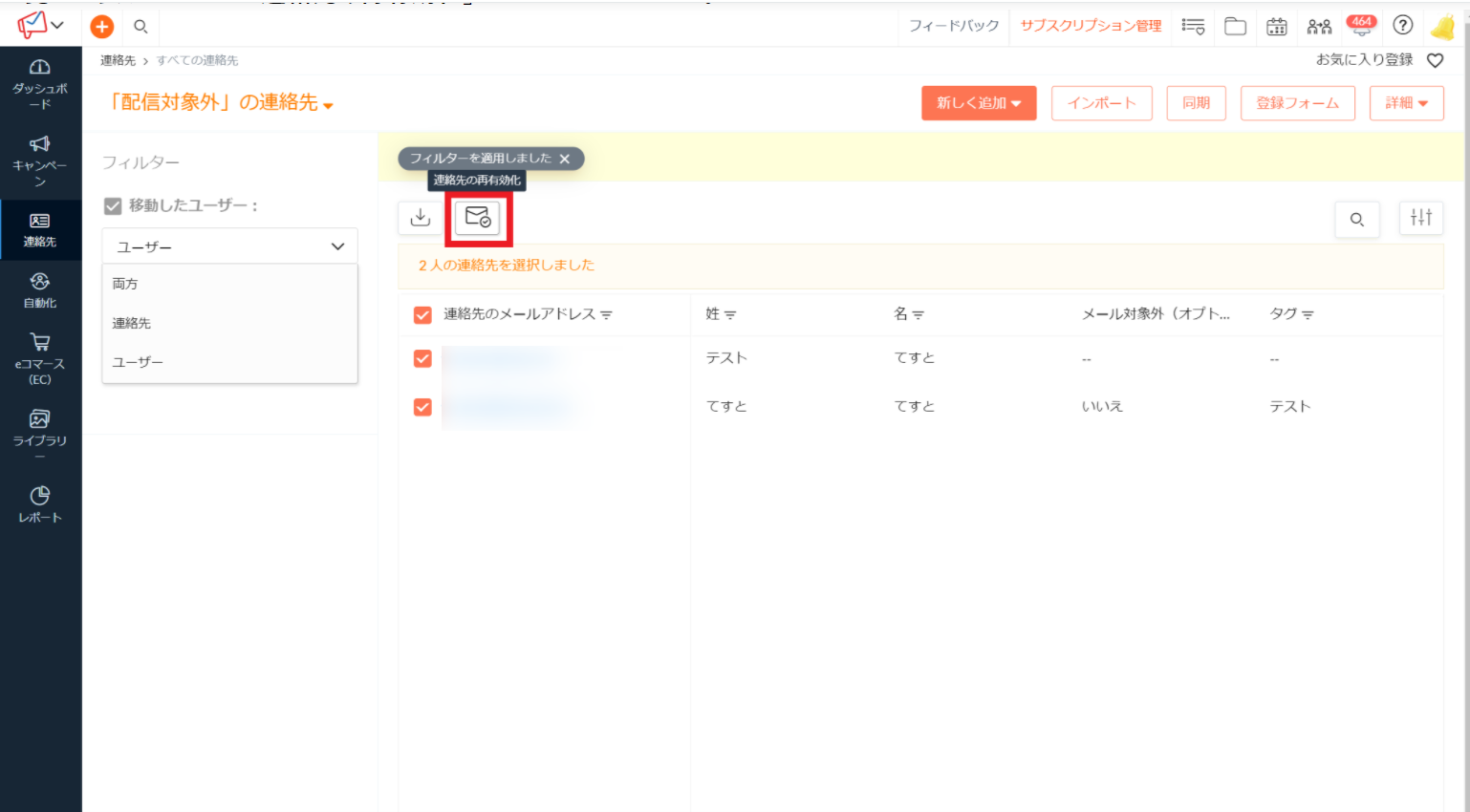Click the export download icon
Image resolution: width=1470 pixels, height=812 pixels.
coord(421,218)
